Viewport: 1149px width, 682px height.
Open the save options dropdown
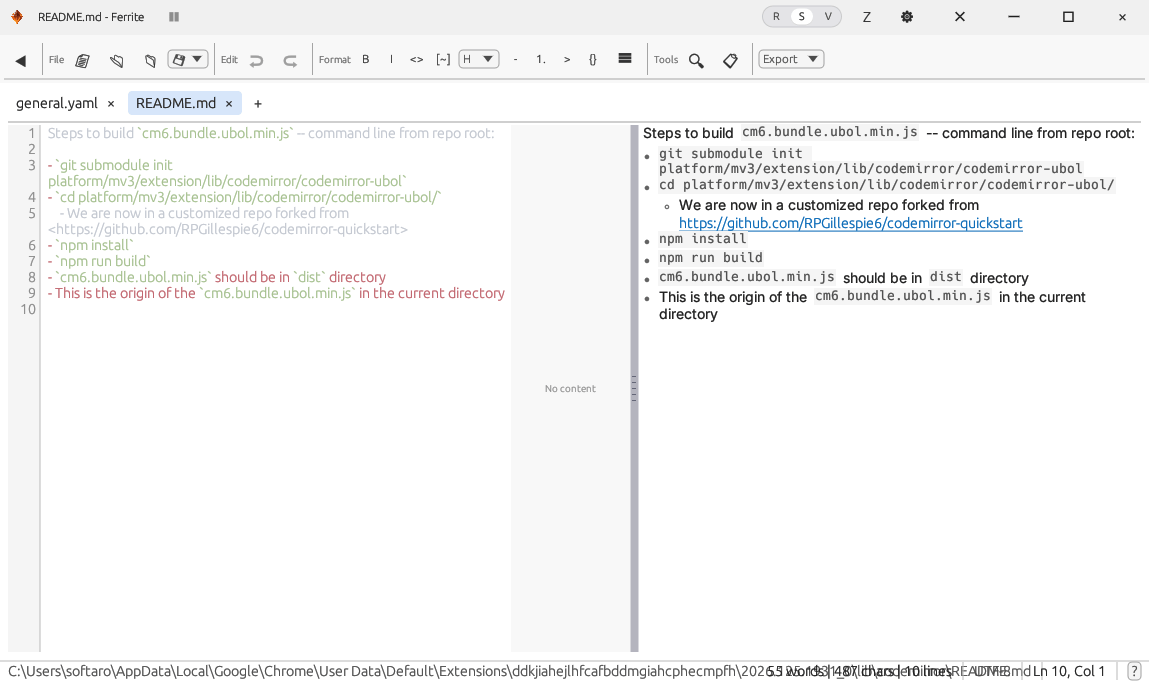coord(187,59)
